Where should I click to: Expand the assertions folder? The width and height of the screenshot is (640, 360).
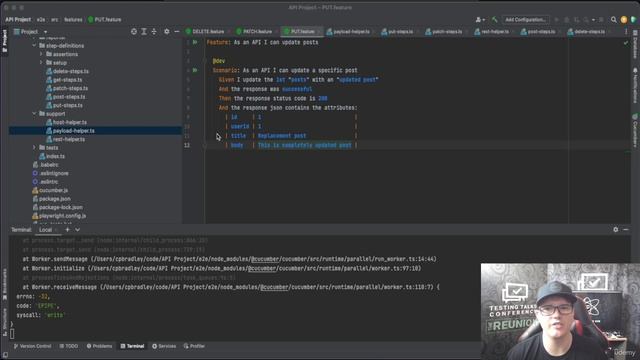click(41, 54)
